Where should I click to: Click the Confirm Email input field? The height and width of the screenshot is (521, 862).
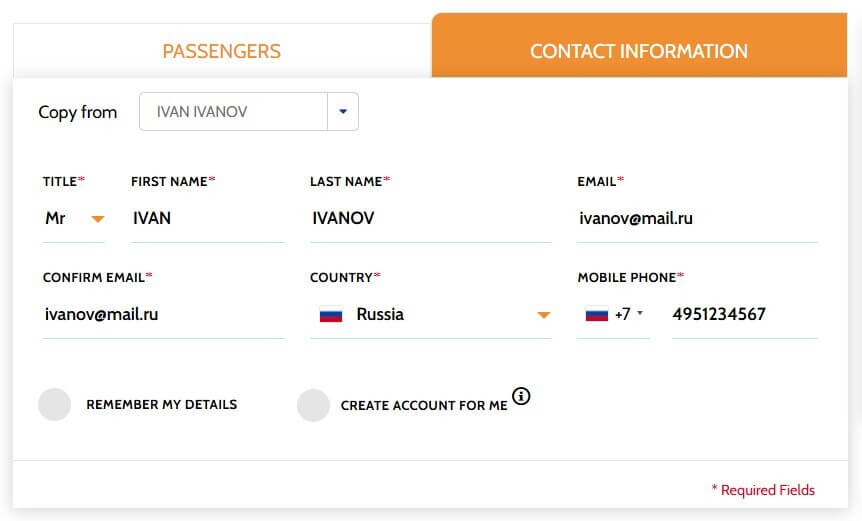[x=163, y=315]
